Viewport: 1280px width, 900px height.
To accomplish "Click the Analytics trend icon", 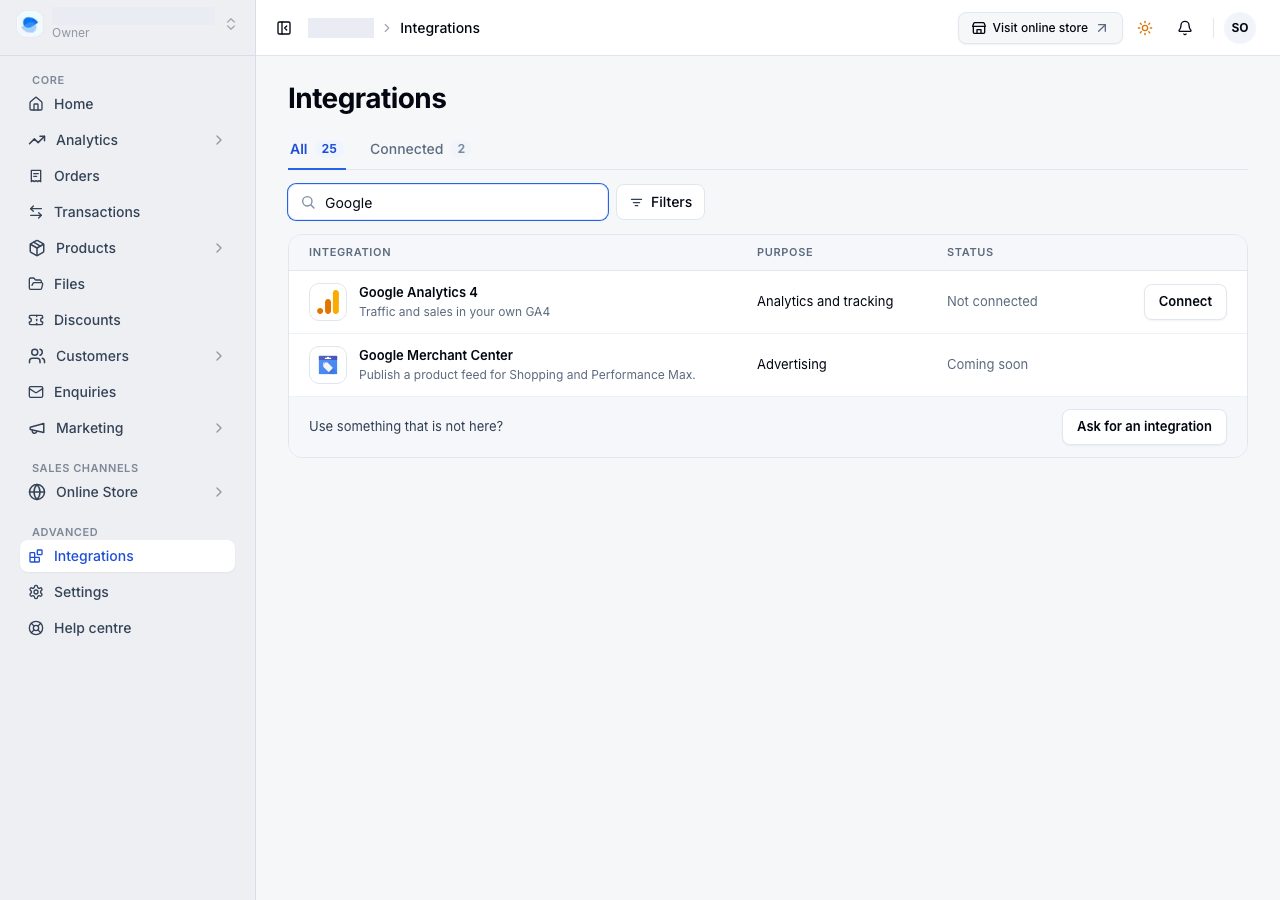I will click(x=37, y=140).
